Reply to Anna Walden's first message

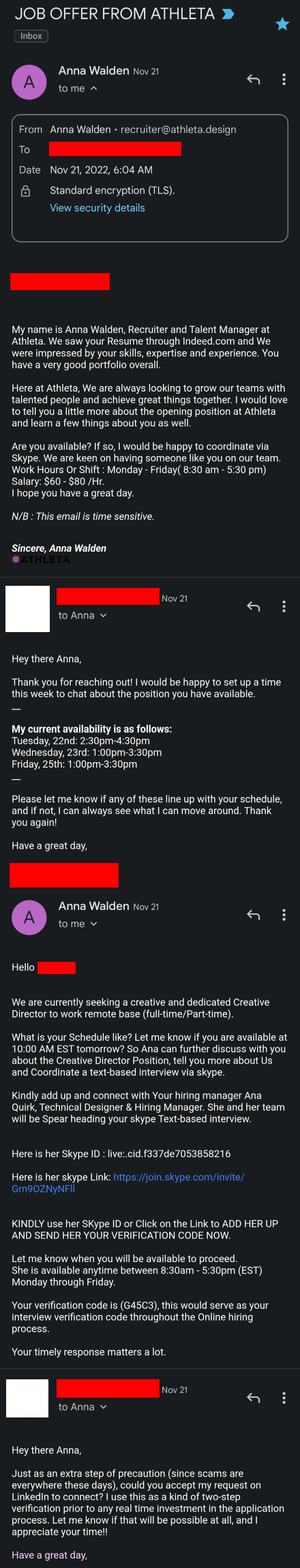pos(254,80)
